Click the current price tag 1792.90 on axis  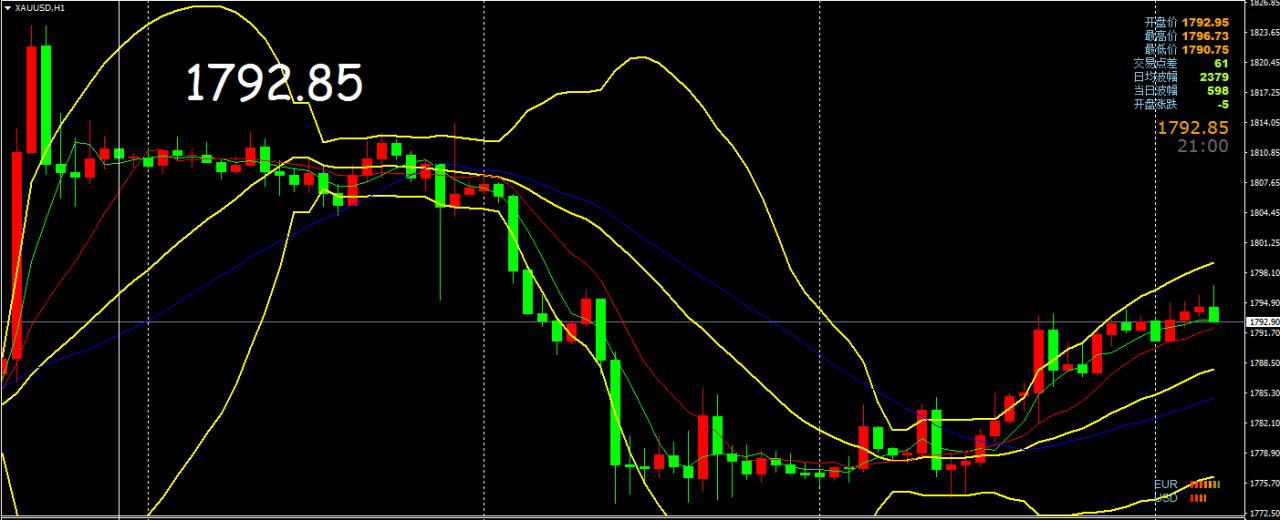click(1262, 322)
